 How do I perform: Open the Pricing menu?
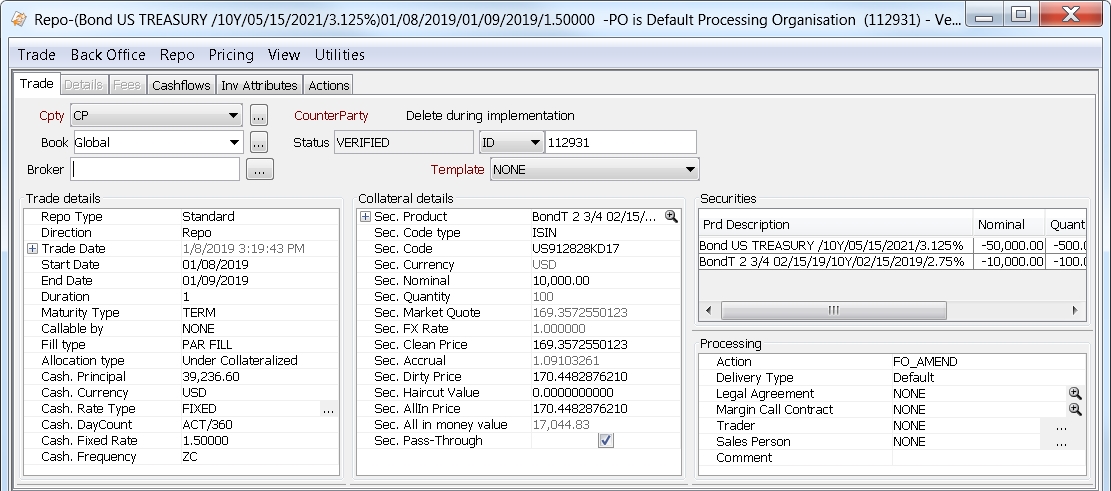tap(231, 55)
